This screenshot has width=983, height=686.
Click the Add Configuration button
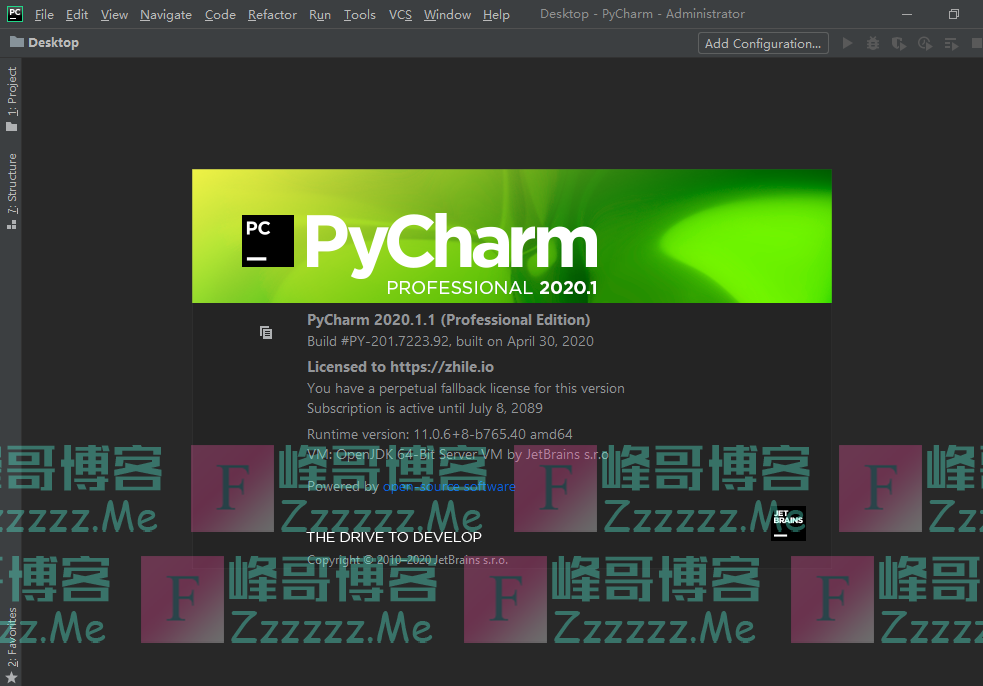(x=763, y=43)
